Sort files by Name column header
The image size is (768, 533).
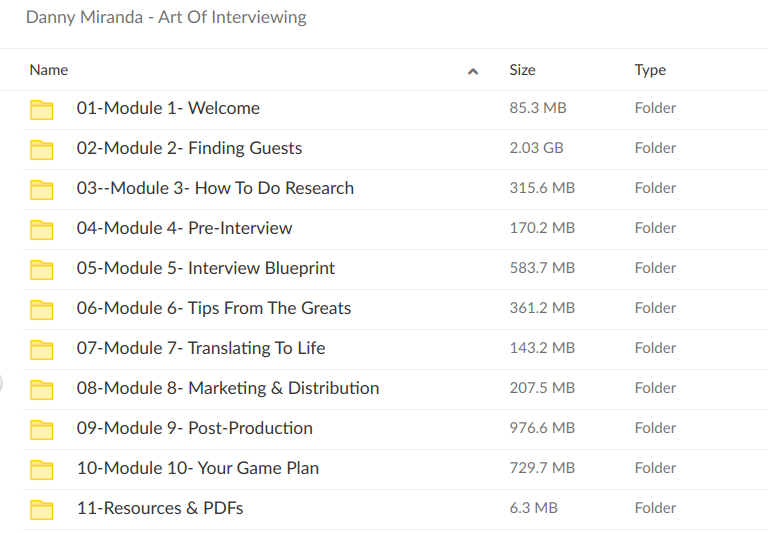click(49, 70)
